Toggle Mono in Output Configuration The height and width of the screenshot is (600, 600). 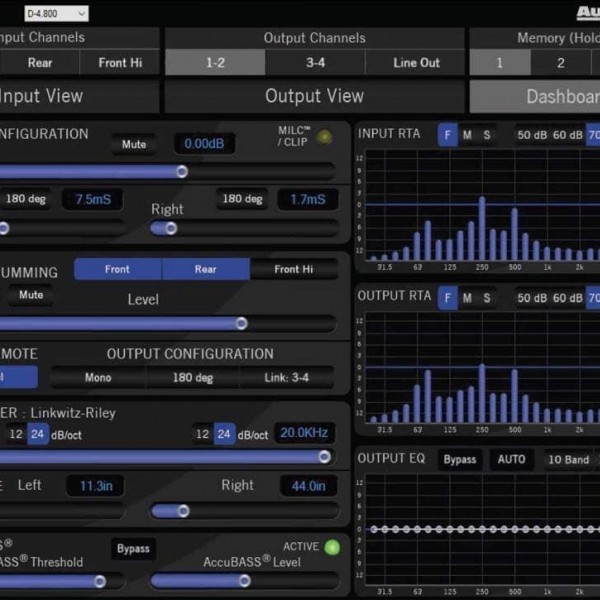point(98,378)
